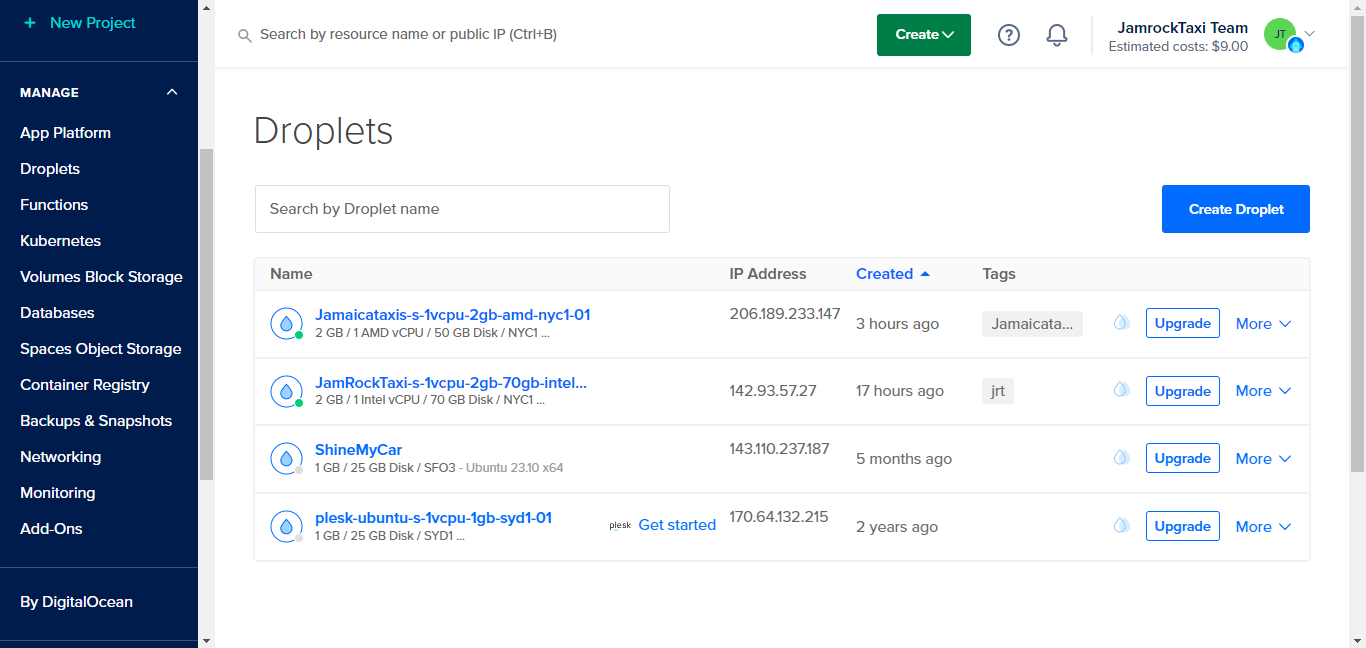Click IP address 142.93.57.27
The width and height of the screenshot is (1366, 648).
point(773,391)
